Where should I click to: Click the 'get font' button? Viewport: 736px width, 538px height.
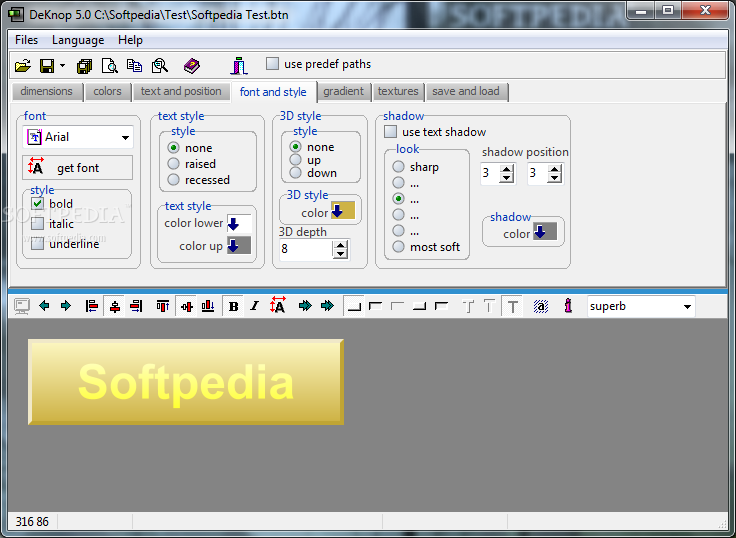coord(77,168)
